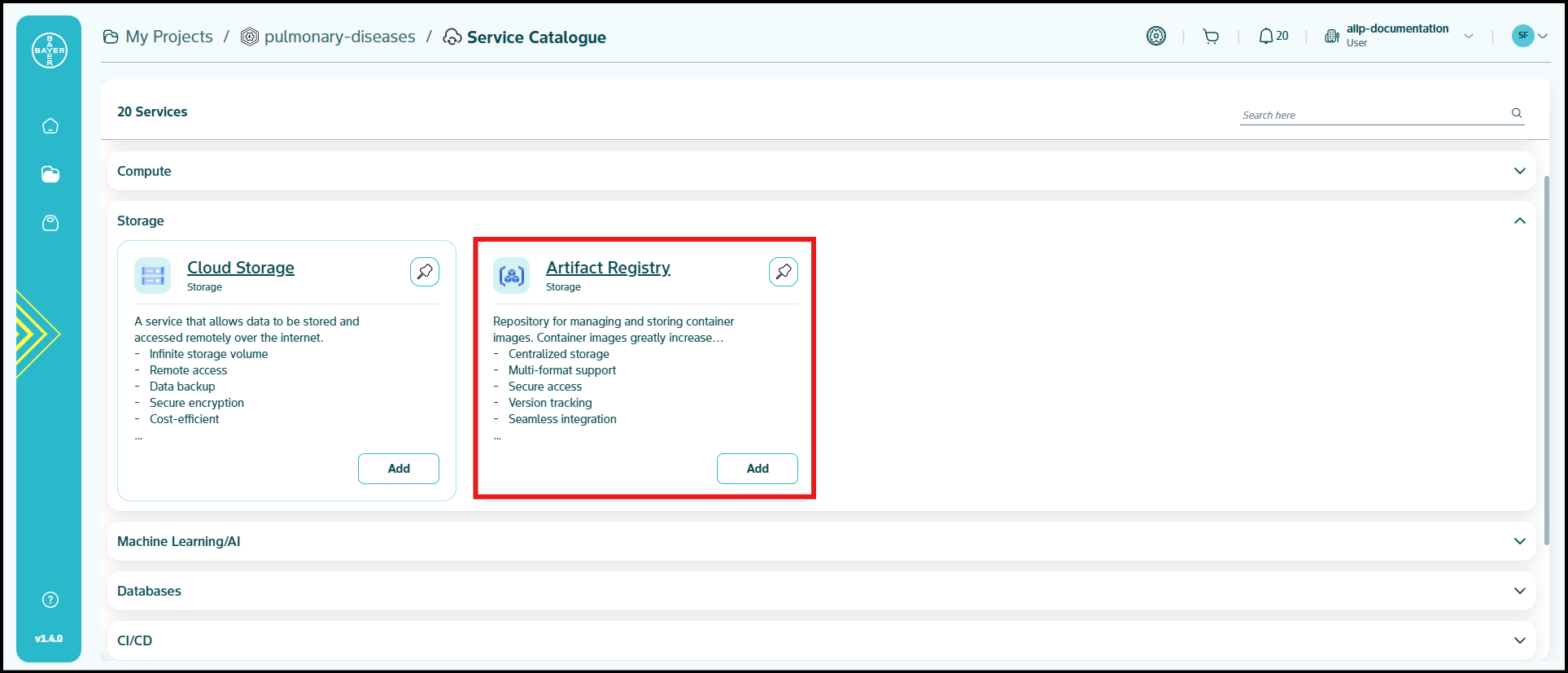This screenshot has height=673, width=1568.
Task: Open the notifications bell showing 20
Action: point(1273,37)
